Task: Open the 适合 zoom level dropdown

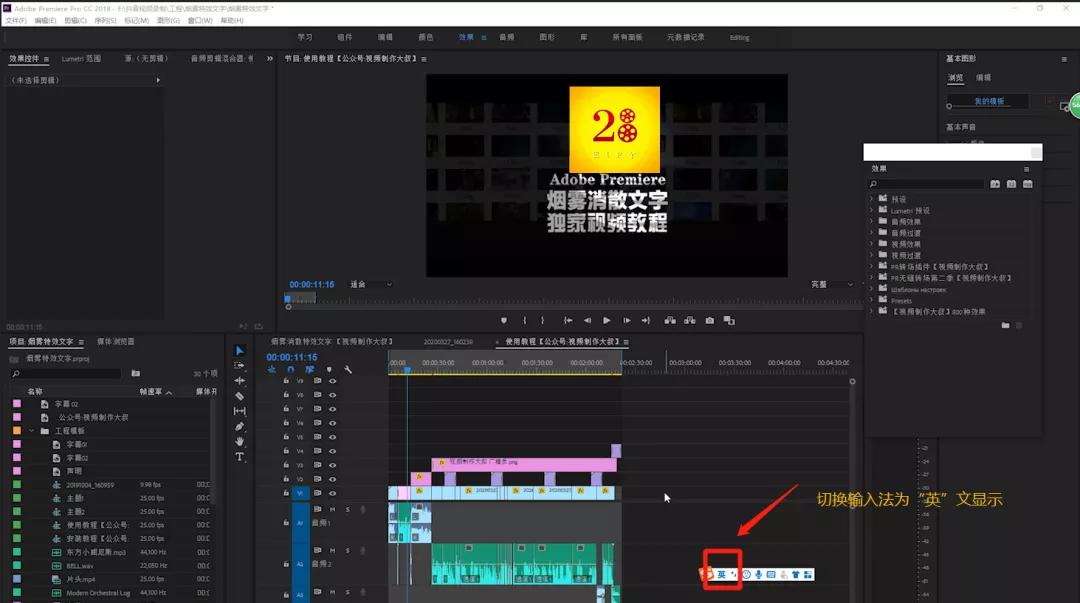Action: click(x=371, y=284)
